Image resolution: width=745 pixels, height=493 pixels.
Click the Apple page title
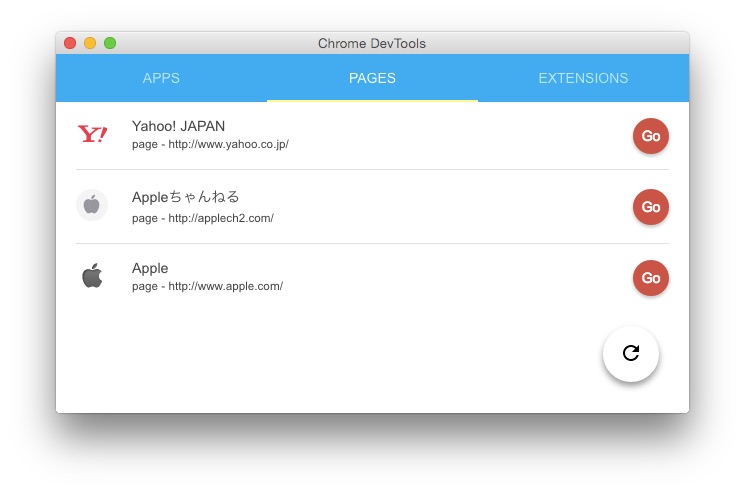[150, 268]
